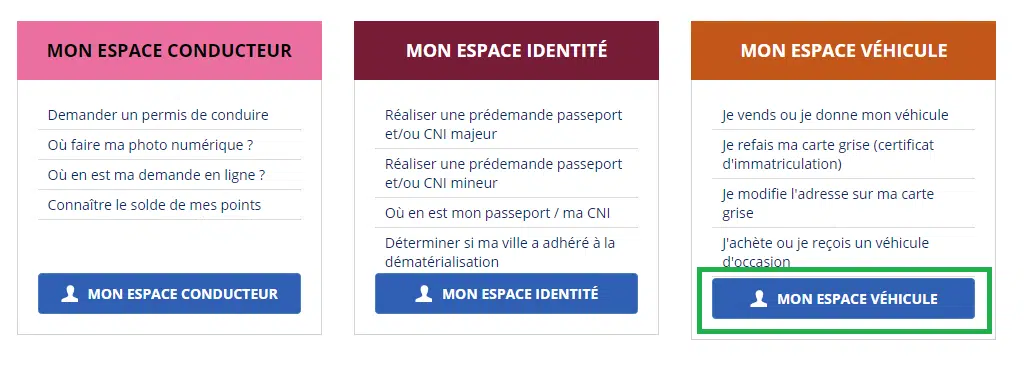Open Déterminer si ma ville a adhéré link
The width and height of the screenshot is (1027, 379).
point(500,252)
